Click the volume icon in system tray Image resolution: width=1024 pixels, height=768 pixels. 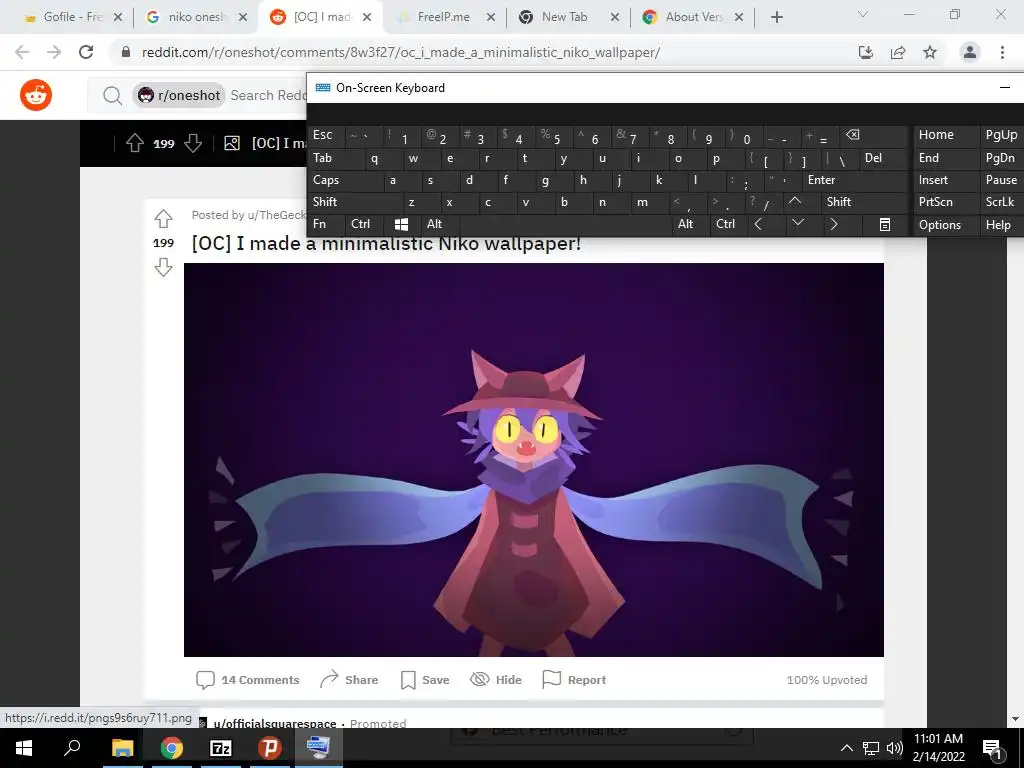click(894, 748)
